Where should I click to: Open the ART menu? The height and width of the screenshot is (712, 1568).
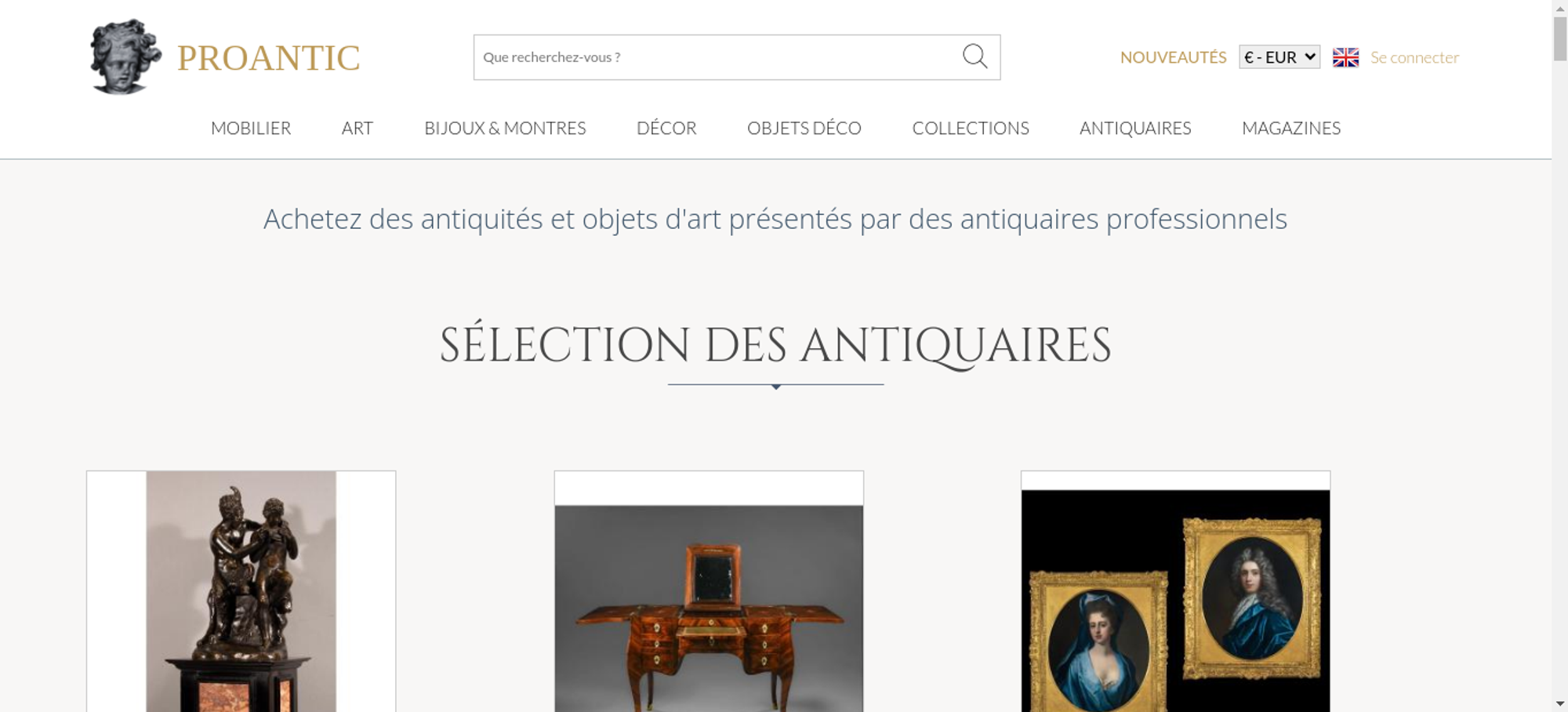point(358,128)
